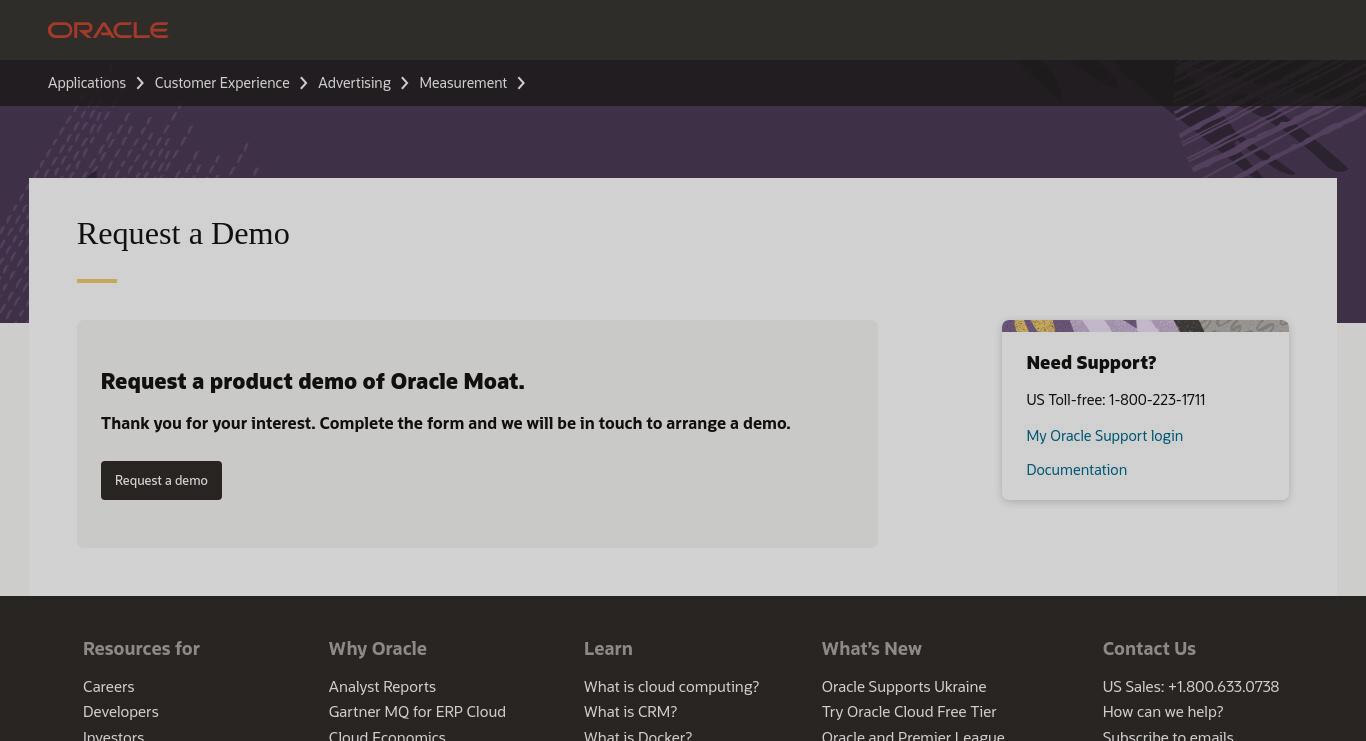Click the chevron after Applications
1366x741 pixels.
(140, 83)
